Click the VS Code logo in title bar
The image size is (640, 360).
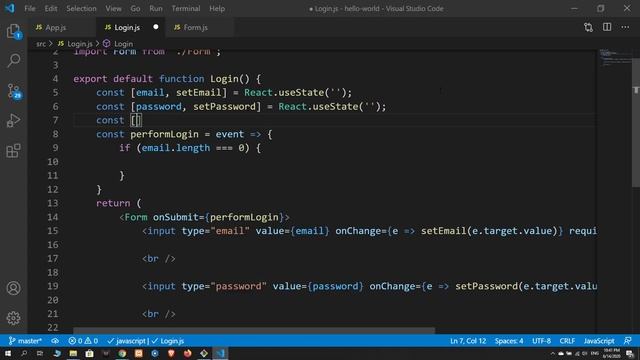pyautogui.click(x=9, y=8)
